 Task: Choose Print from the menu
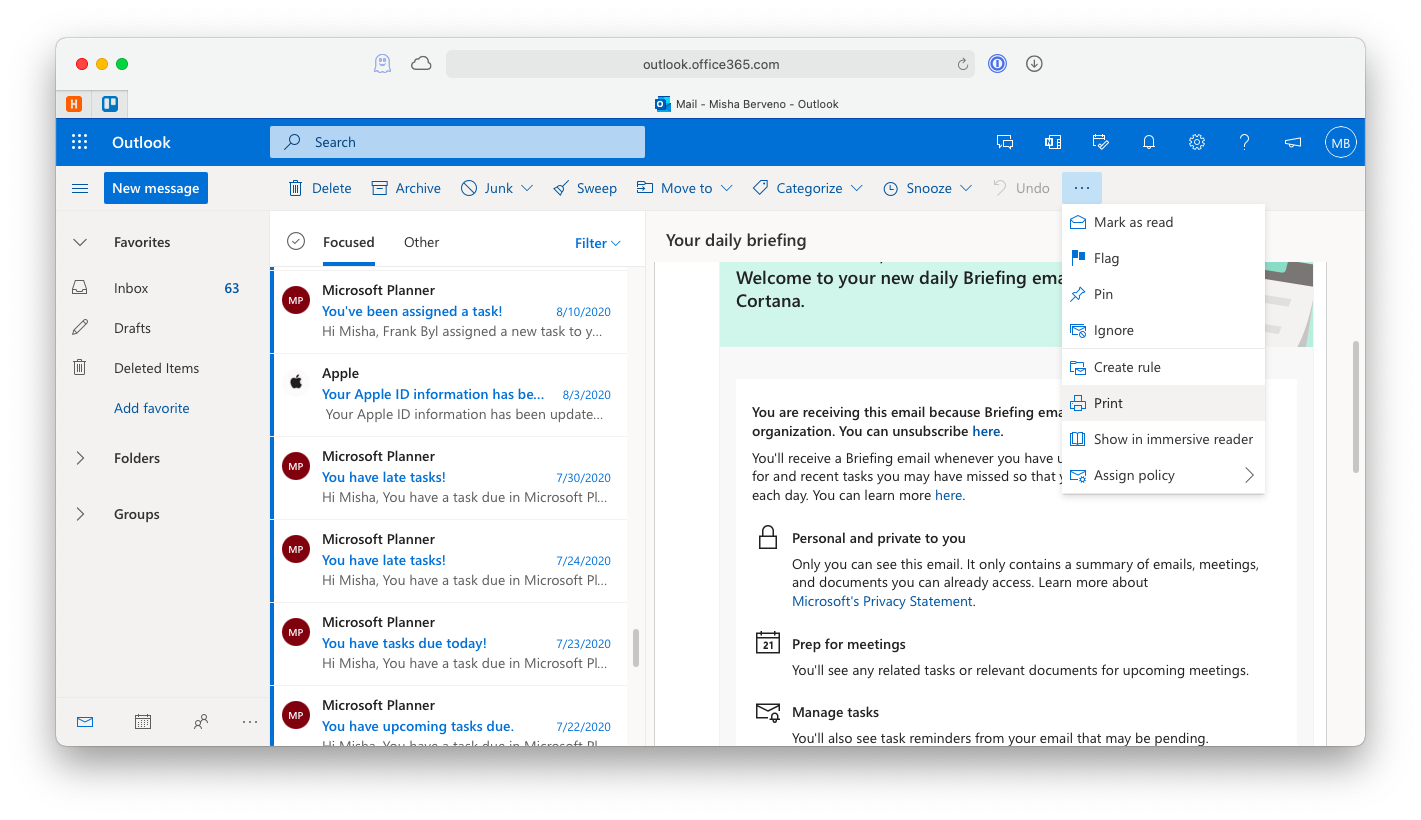tap(1163, 403)
